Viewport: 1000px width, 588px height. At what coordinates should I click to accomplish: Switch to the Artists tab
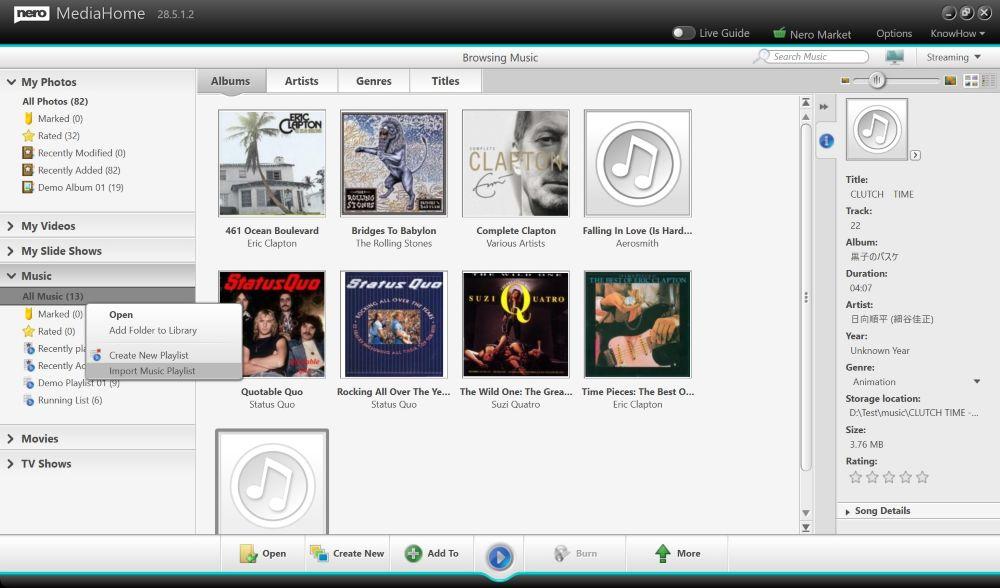(x=302, y=81)
